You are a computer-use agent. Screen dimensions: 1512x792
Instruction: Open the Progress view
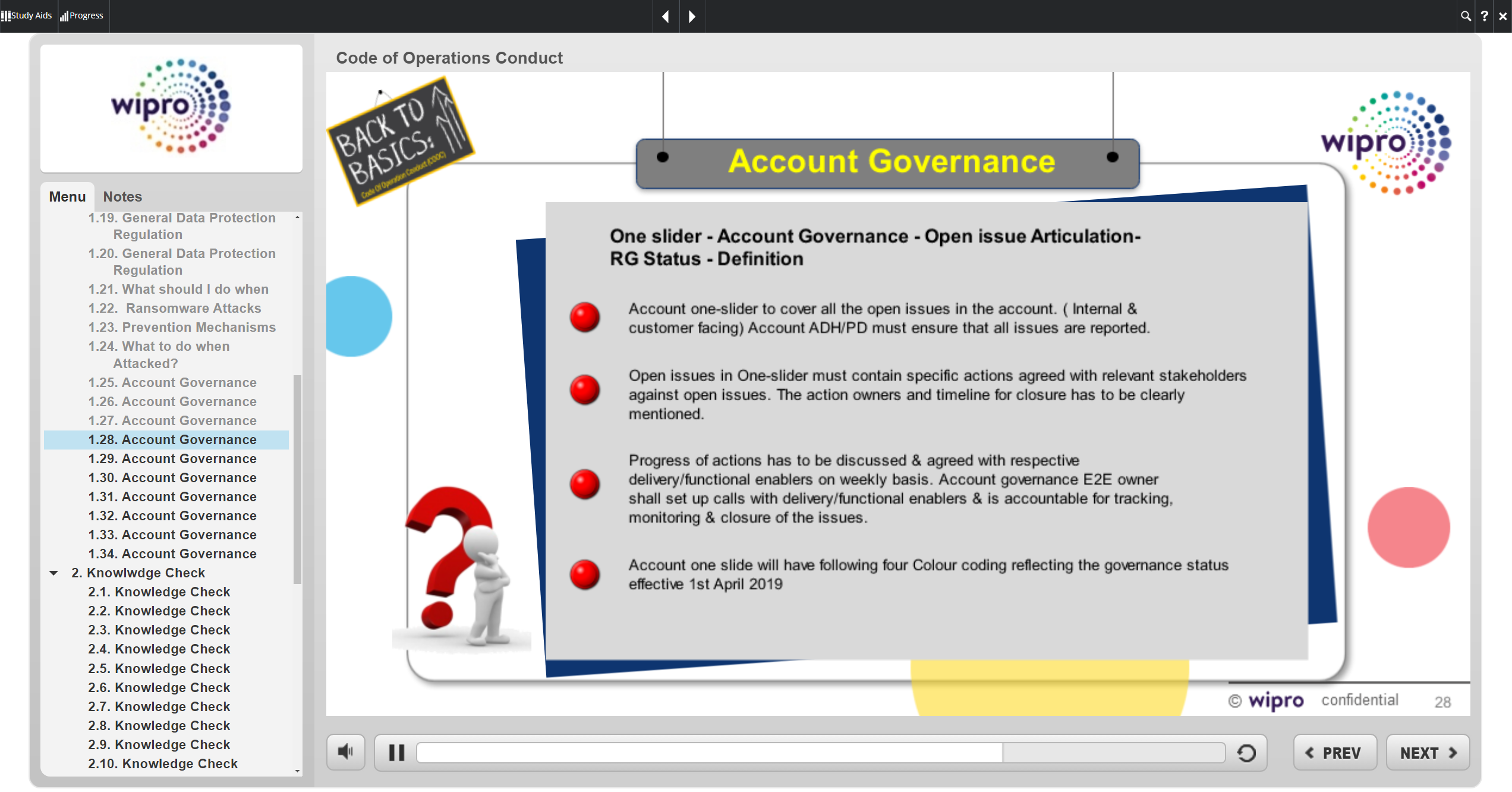82,15
